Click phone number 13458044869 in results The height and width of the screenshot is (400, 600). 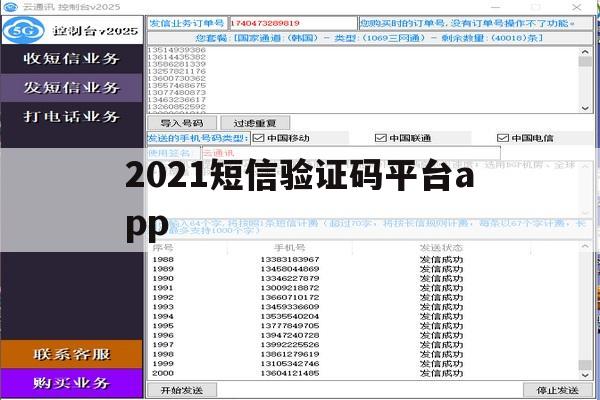click(x=290, y=269)
